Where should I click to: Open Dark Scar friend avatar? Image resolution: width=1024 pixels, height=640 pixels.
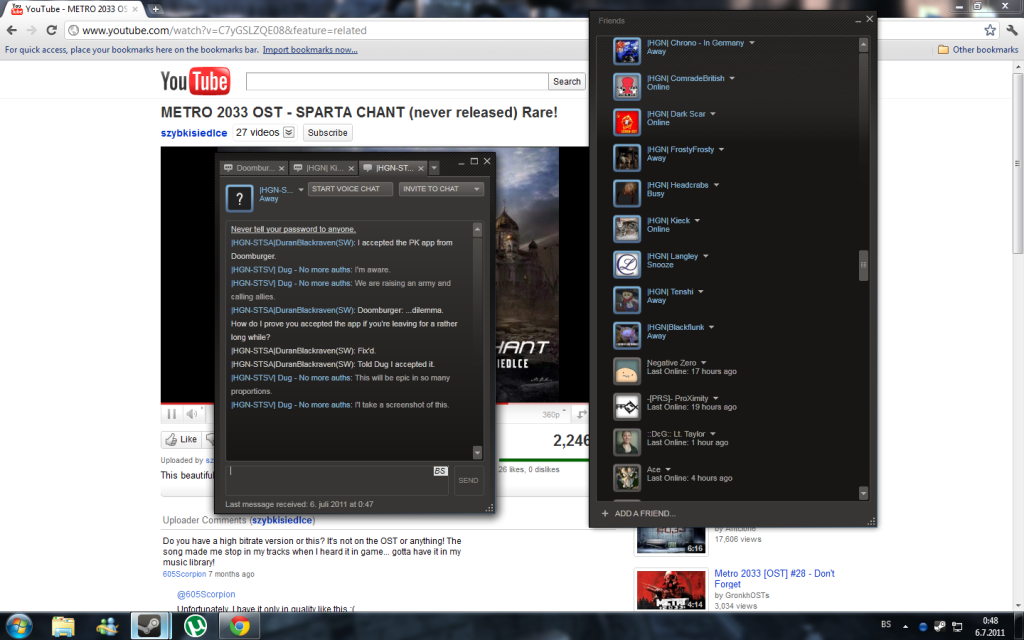pyautogui.click(x=627, y=122)
